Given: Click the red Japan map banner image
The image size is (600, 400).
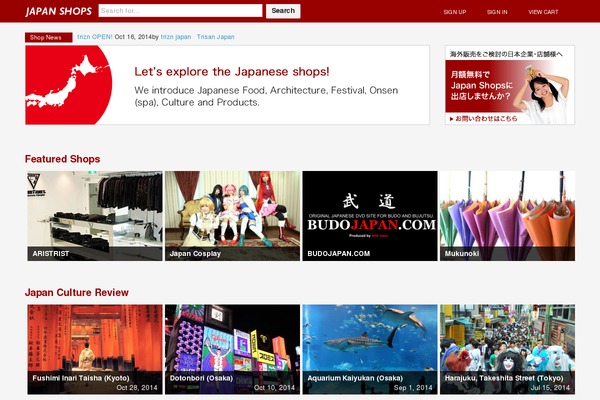Looking at the screenshot, I should 69,85.
